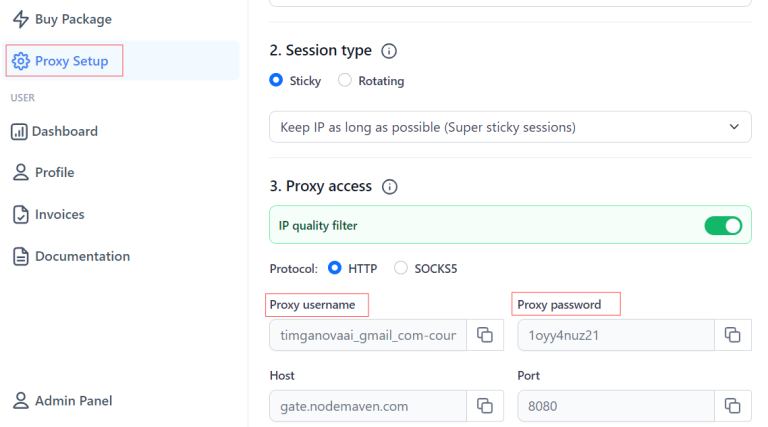Toggle the IP quality filter switch

(x=723, y=226)
